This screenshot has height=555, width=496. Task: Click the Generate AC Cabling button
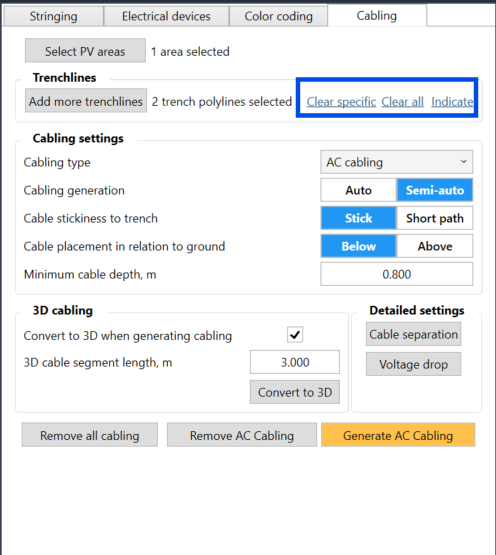(398, 435)
